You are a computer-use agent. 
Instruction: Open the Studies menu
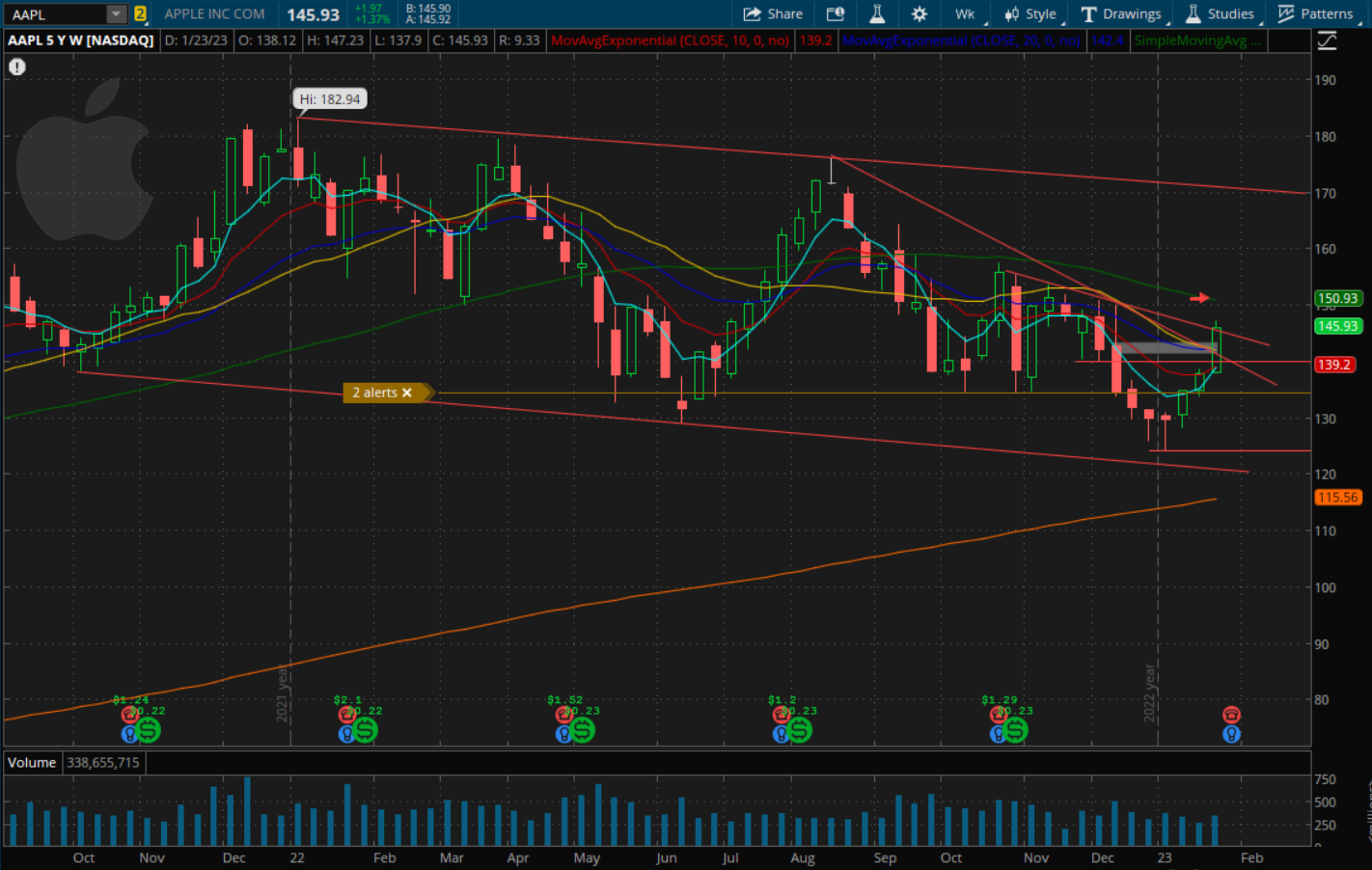(1221, 14)
